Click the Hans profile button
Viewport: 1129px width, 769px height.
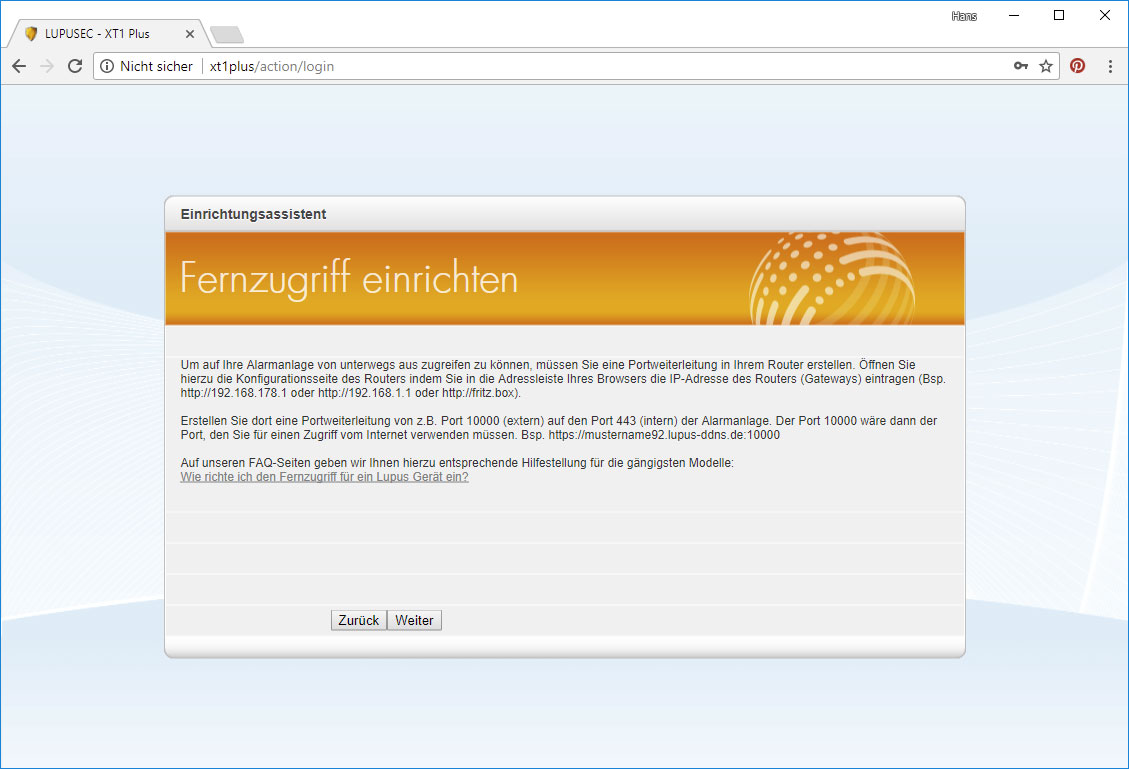(964, 16)
